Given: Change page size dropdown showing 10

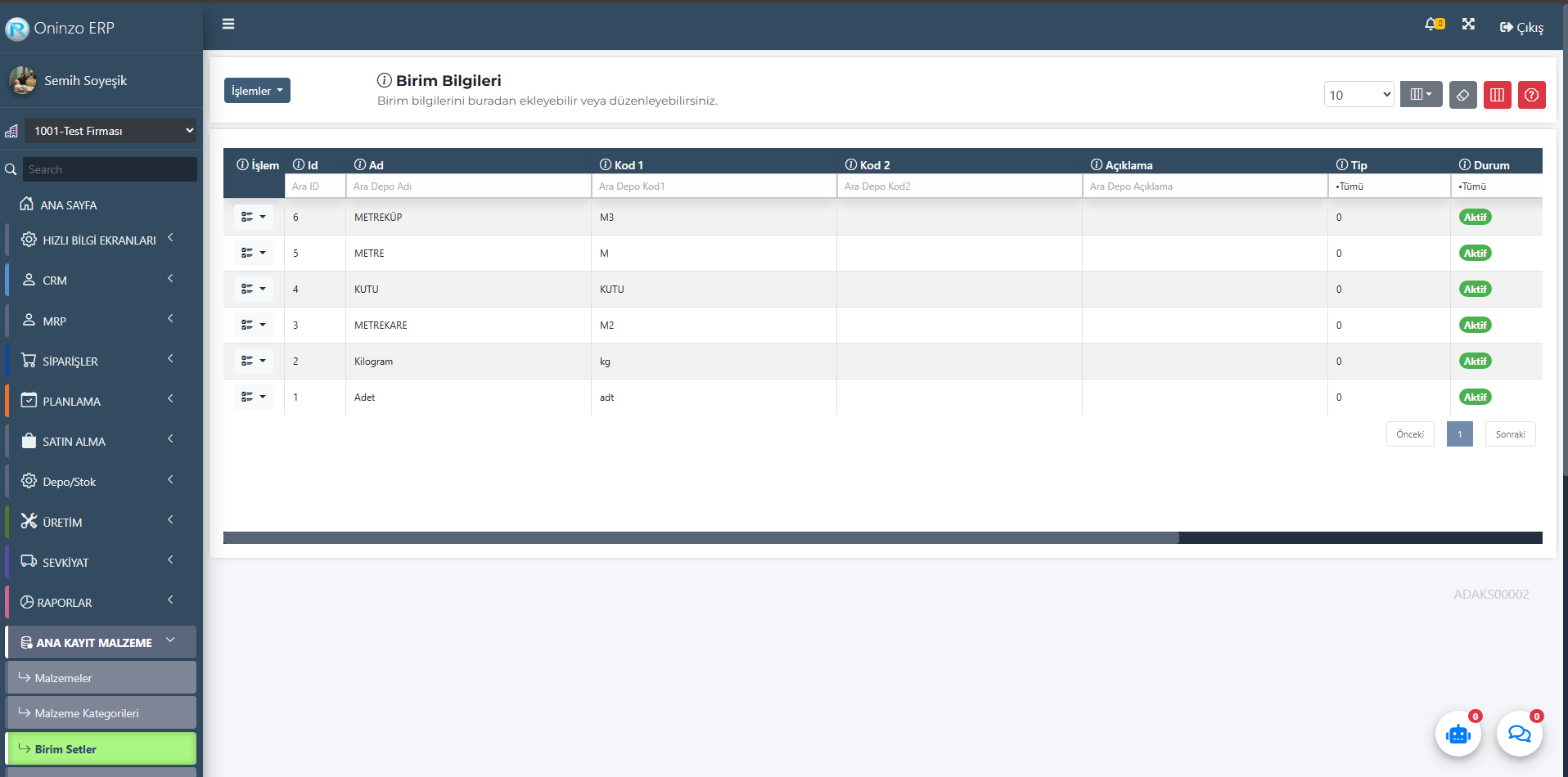Looking at the screenshot, I should point(1358,95).
